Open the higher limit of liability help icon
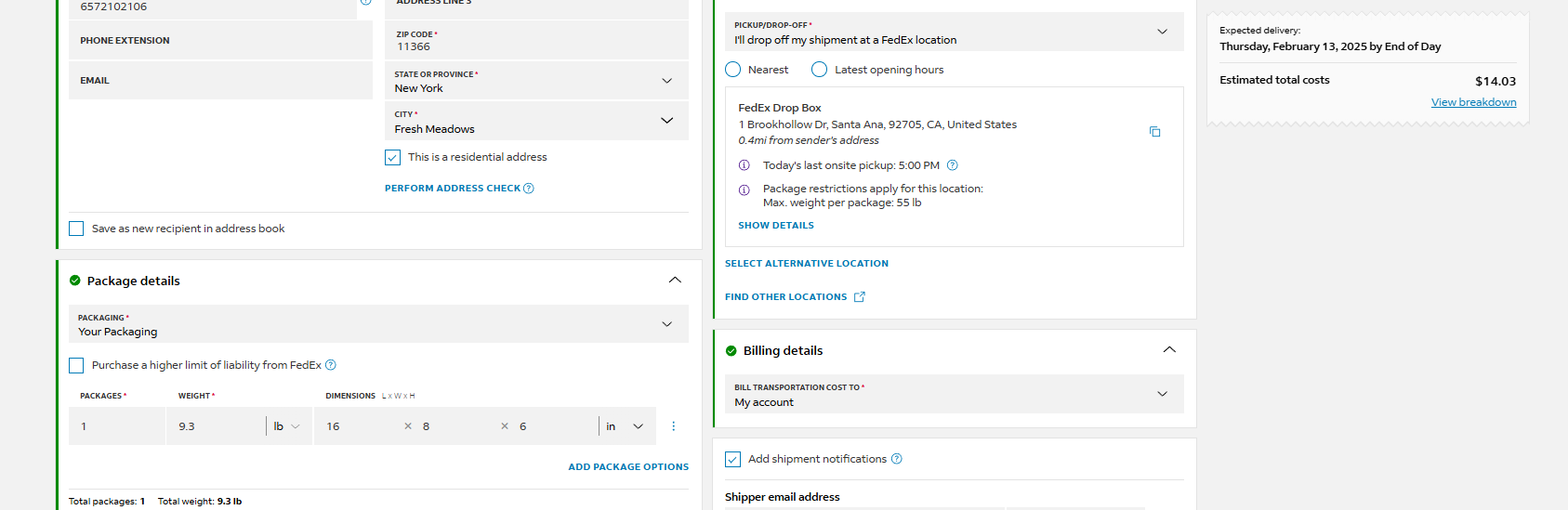This screenshot has width=1568, height=510. (x=331, y=365)
